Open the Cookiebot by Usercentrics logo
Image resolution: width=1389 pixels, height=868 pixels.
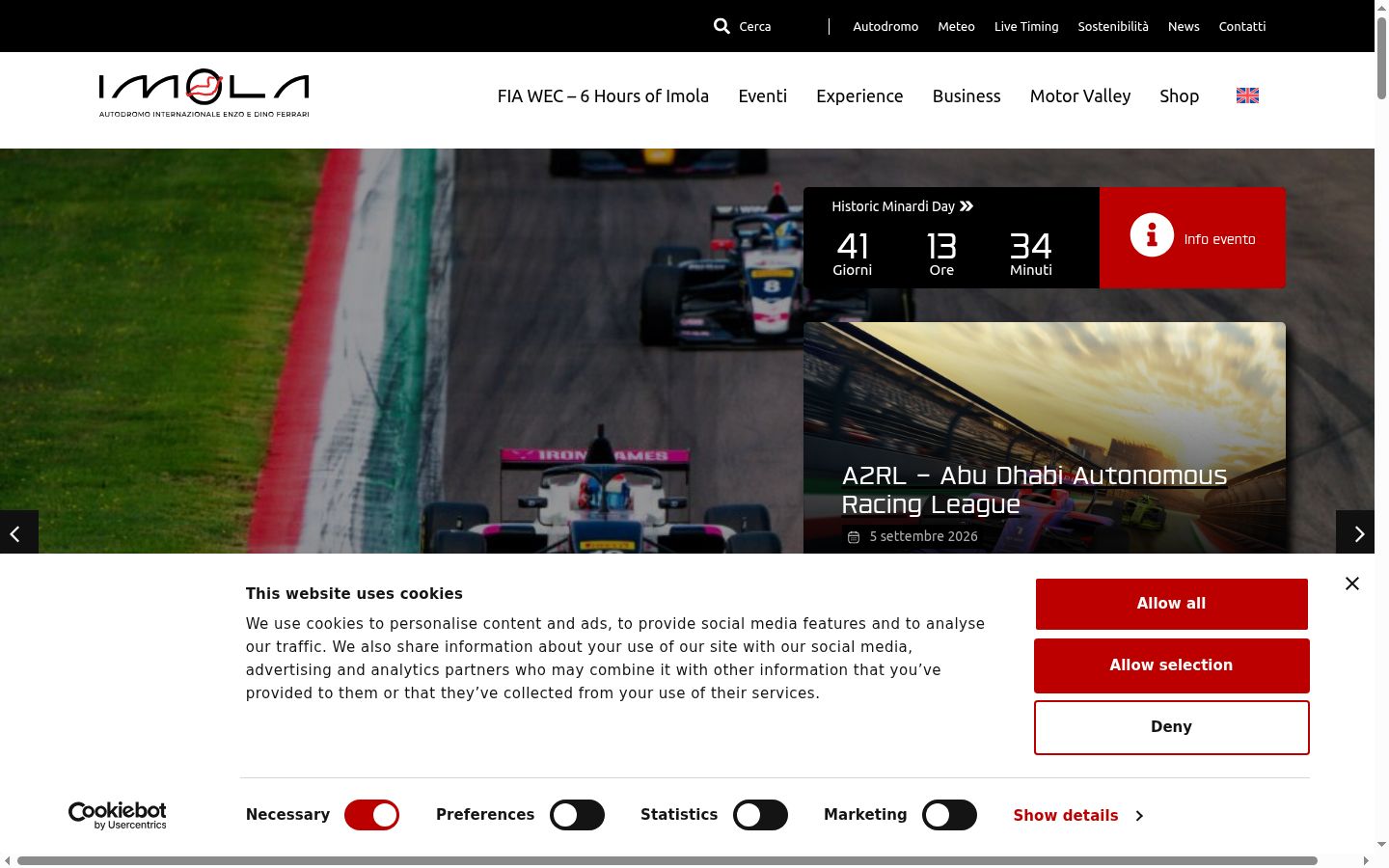(x=118, y=816)
